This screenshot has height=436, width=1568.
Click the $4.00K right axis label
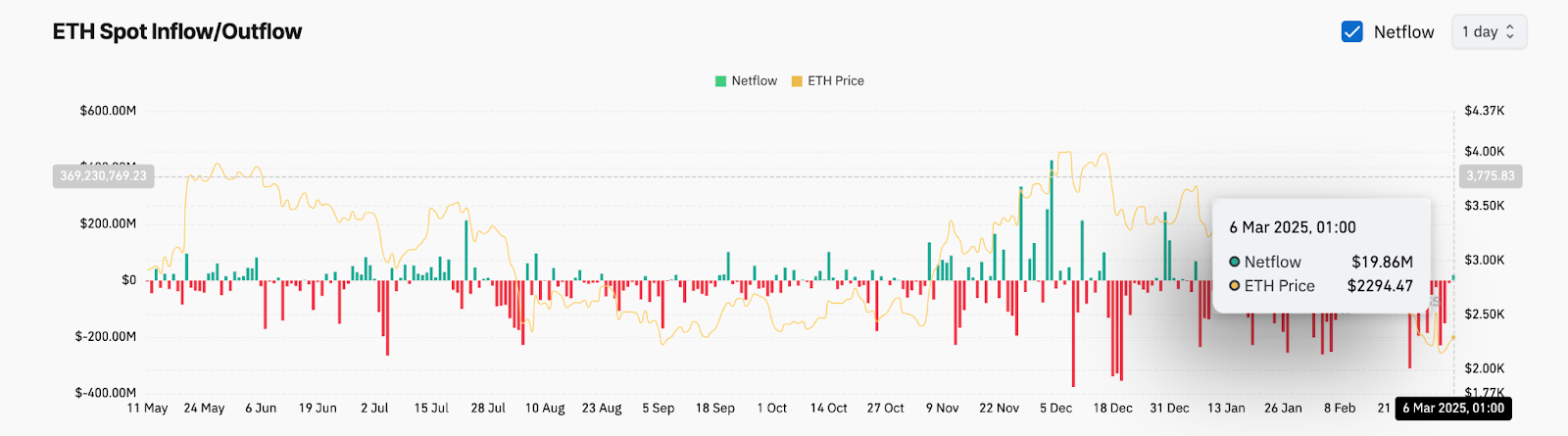[1485, 152]
